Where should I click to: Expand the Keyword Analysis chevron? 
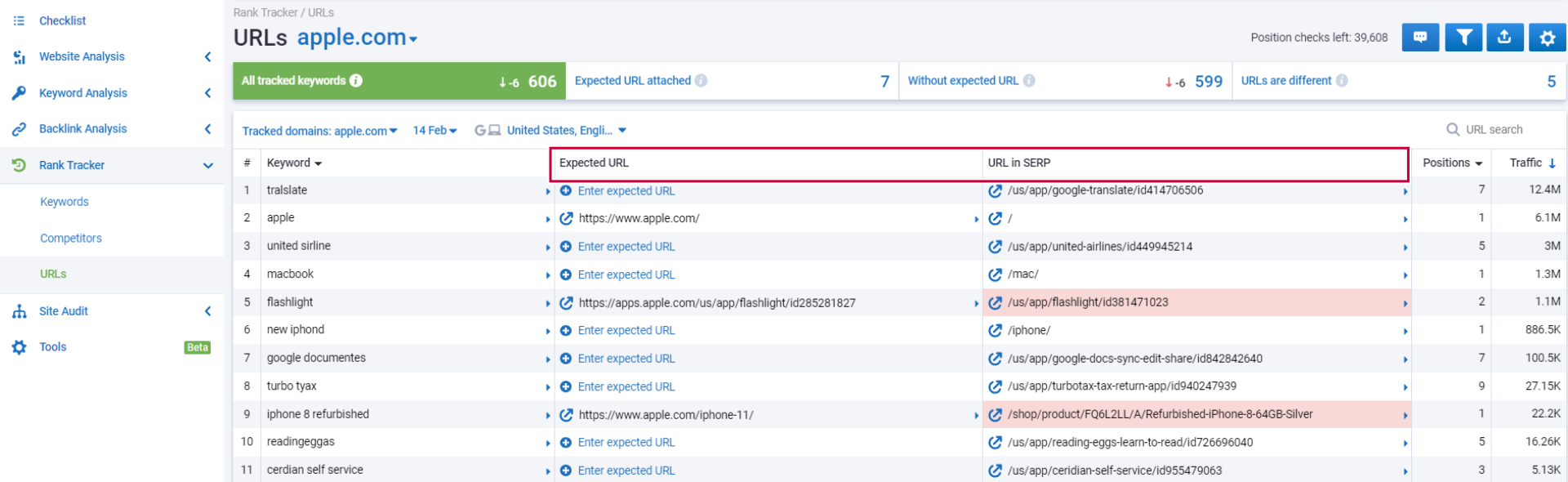(x=208, y=93)
